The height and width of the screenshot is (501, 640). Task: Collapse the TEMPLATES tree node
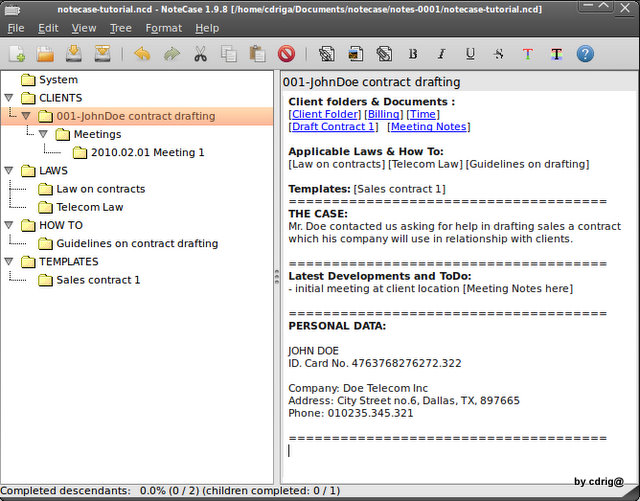click(9, 261)
